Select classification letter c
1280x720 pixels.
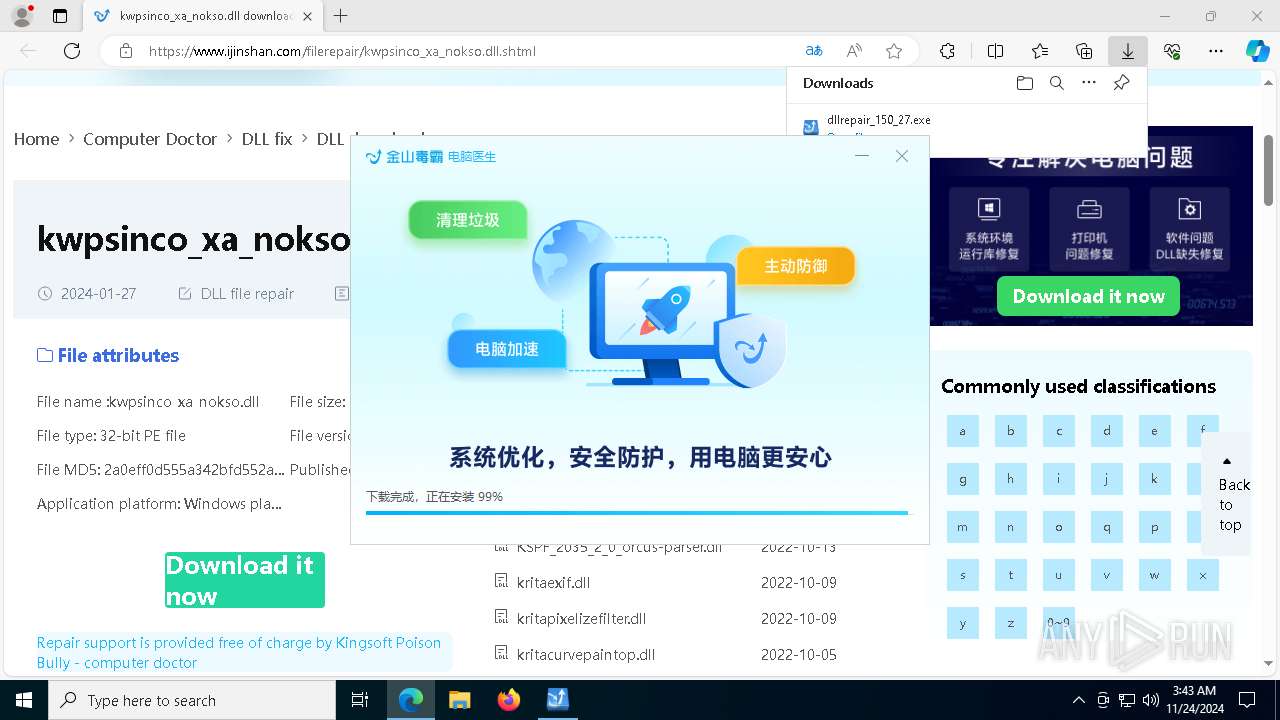coord(1059,431)
